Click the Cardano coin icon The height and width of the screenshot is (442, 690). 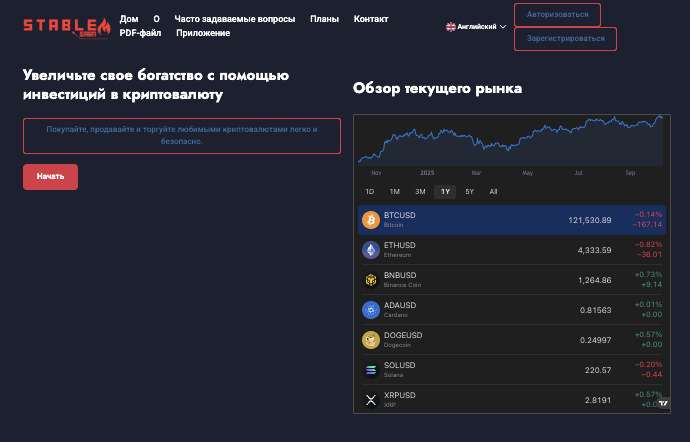[370, 310]
